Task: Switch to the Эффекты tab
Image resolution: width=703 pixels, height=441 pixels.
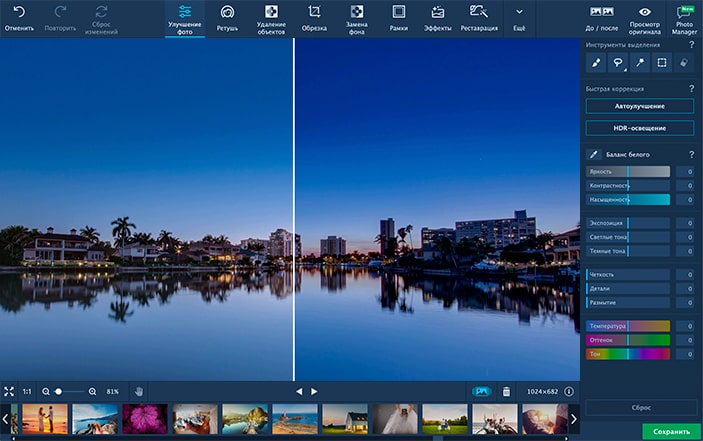Action: pos(437,17)
